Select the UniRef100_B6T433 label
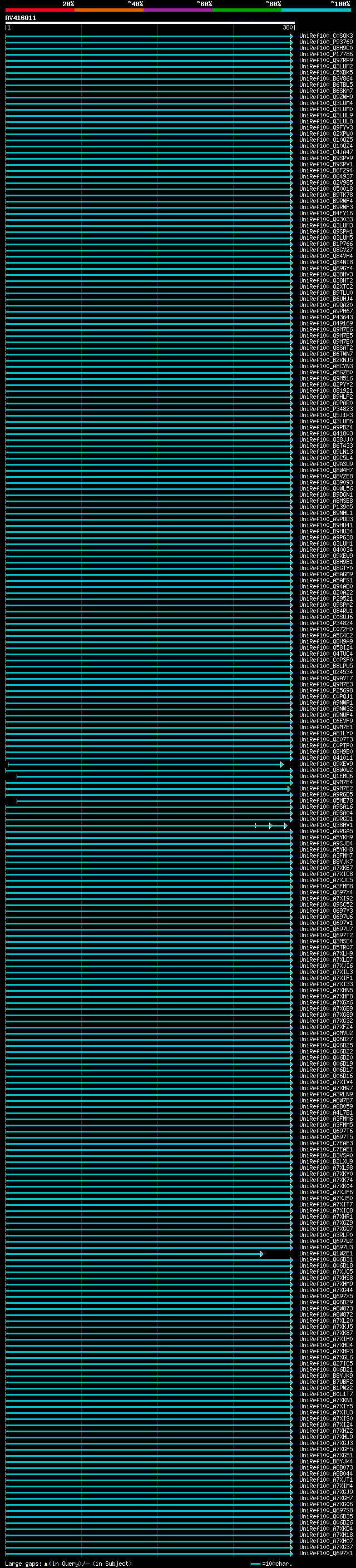The image size is (356, 1568). pos(325,446)
